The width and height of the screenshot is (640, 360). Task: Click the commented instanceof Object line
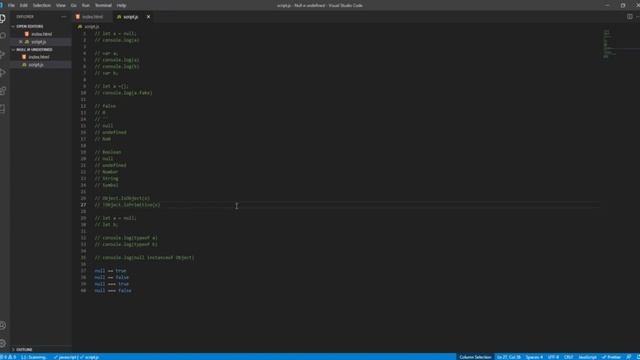144,258
